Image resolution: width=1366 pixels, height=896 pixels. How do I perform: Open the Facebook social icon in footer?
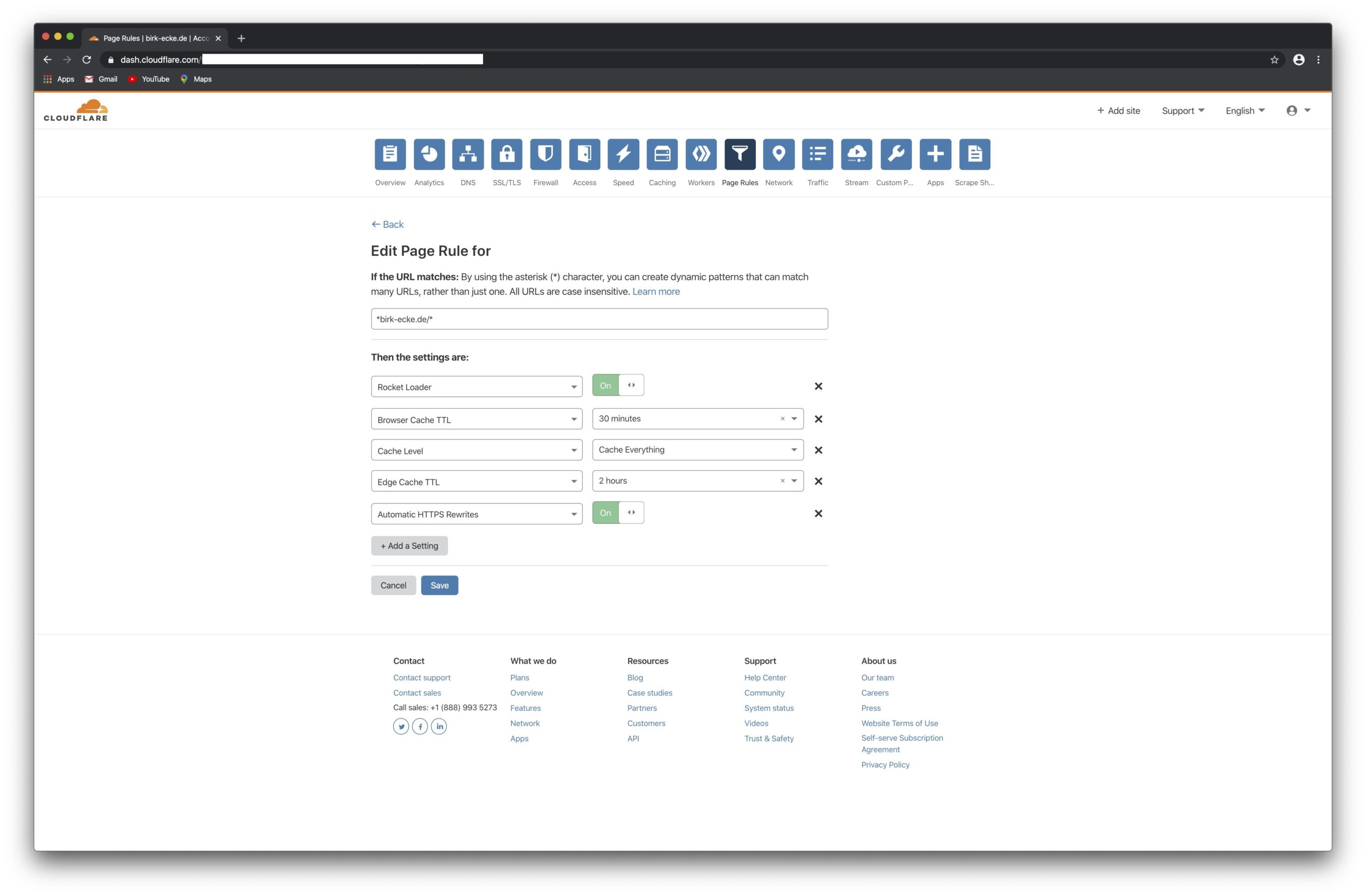click(x=420, y=726)
